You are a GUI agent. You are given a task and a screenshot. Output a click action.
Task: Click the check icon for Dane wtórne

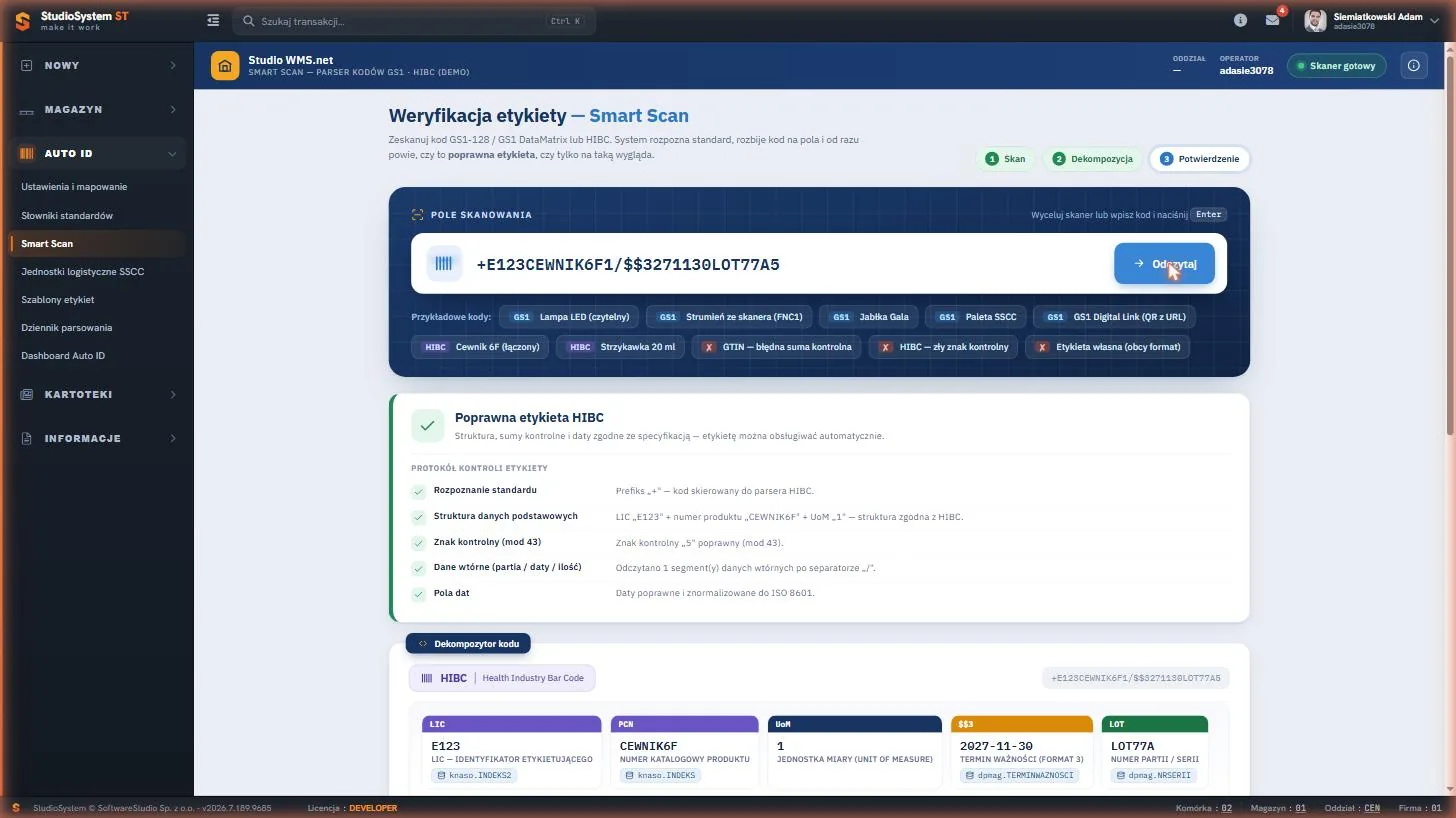tap(419, 568)
